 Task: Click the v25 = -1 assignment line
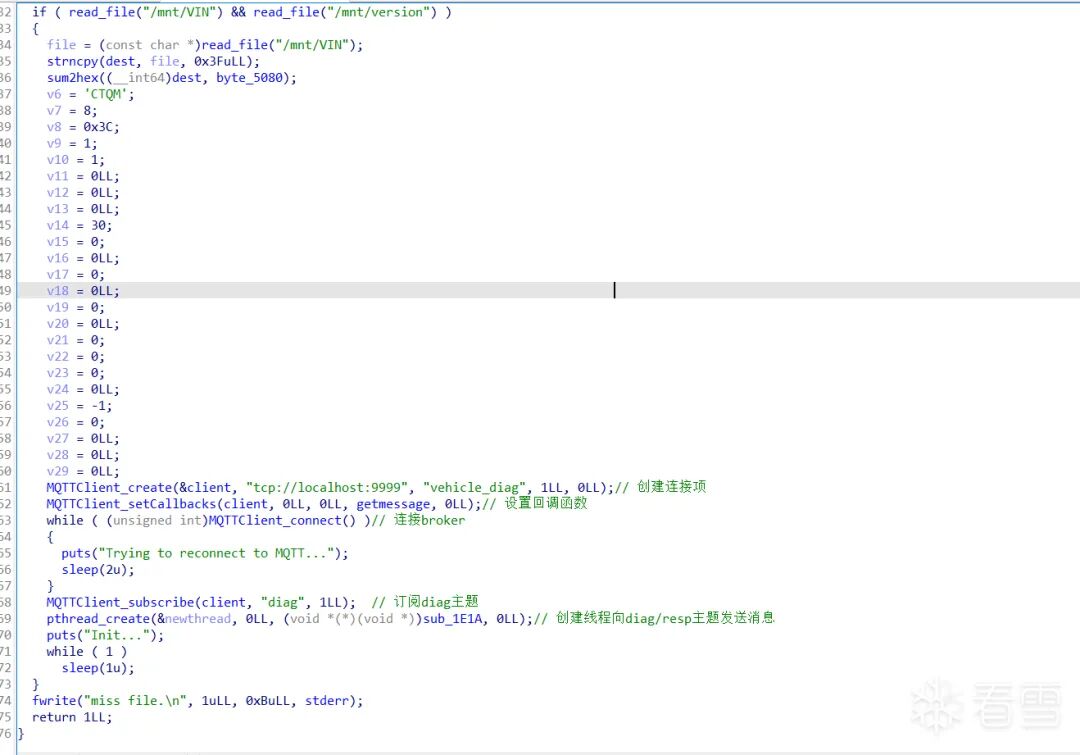79,406
